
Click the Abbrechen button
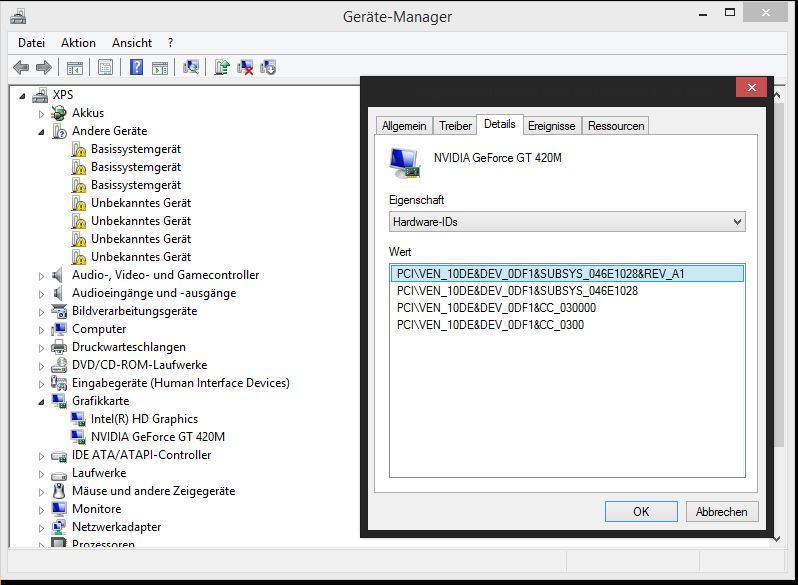point(722,512)
